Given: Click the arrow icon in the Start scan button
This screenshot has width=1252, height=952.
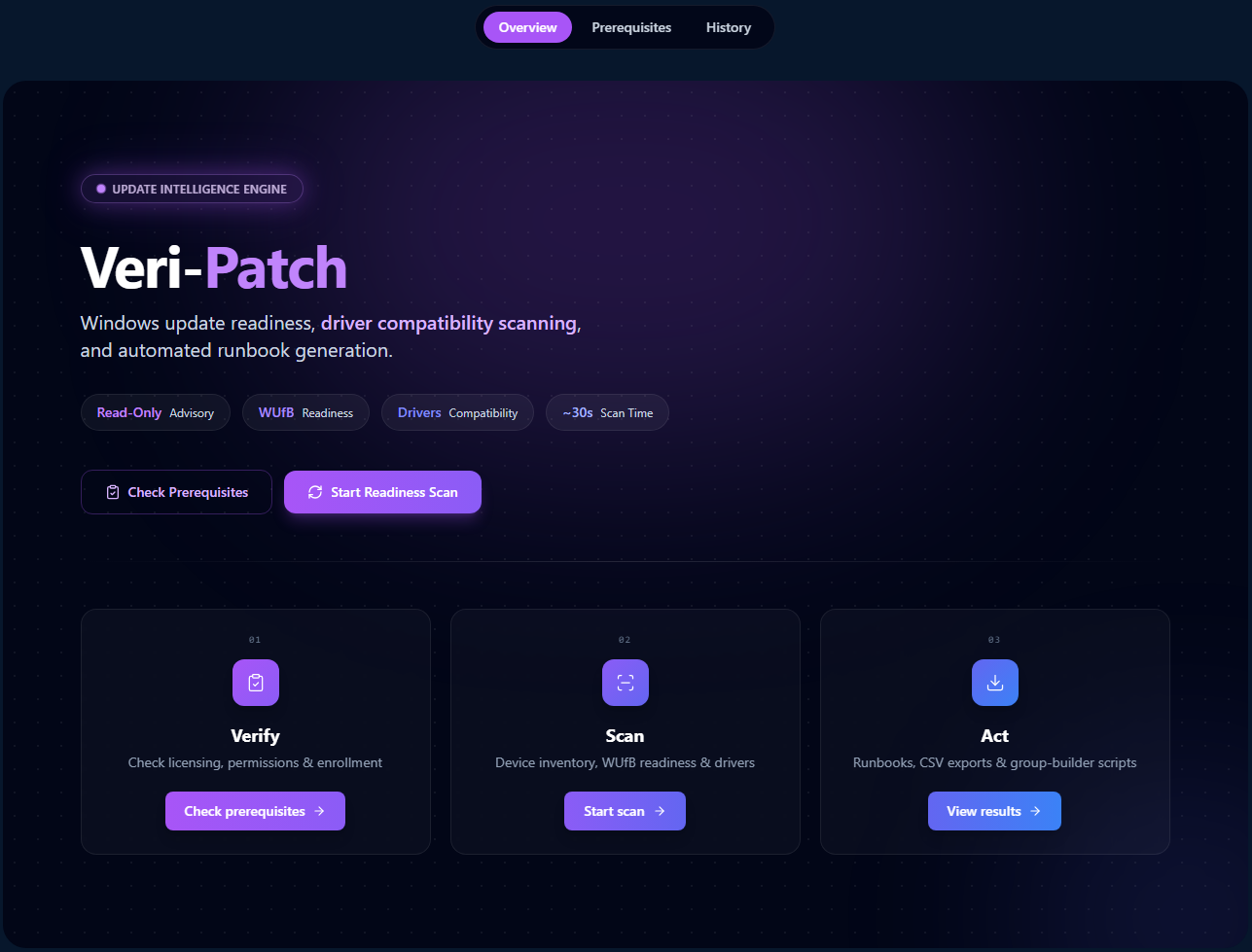Looking at the screenshot, I should tap(661, 811).
